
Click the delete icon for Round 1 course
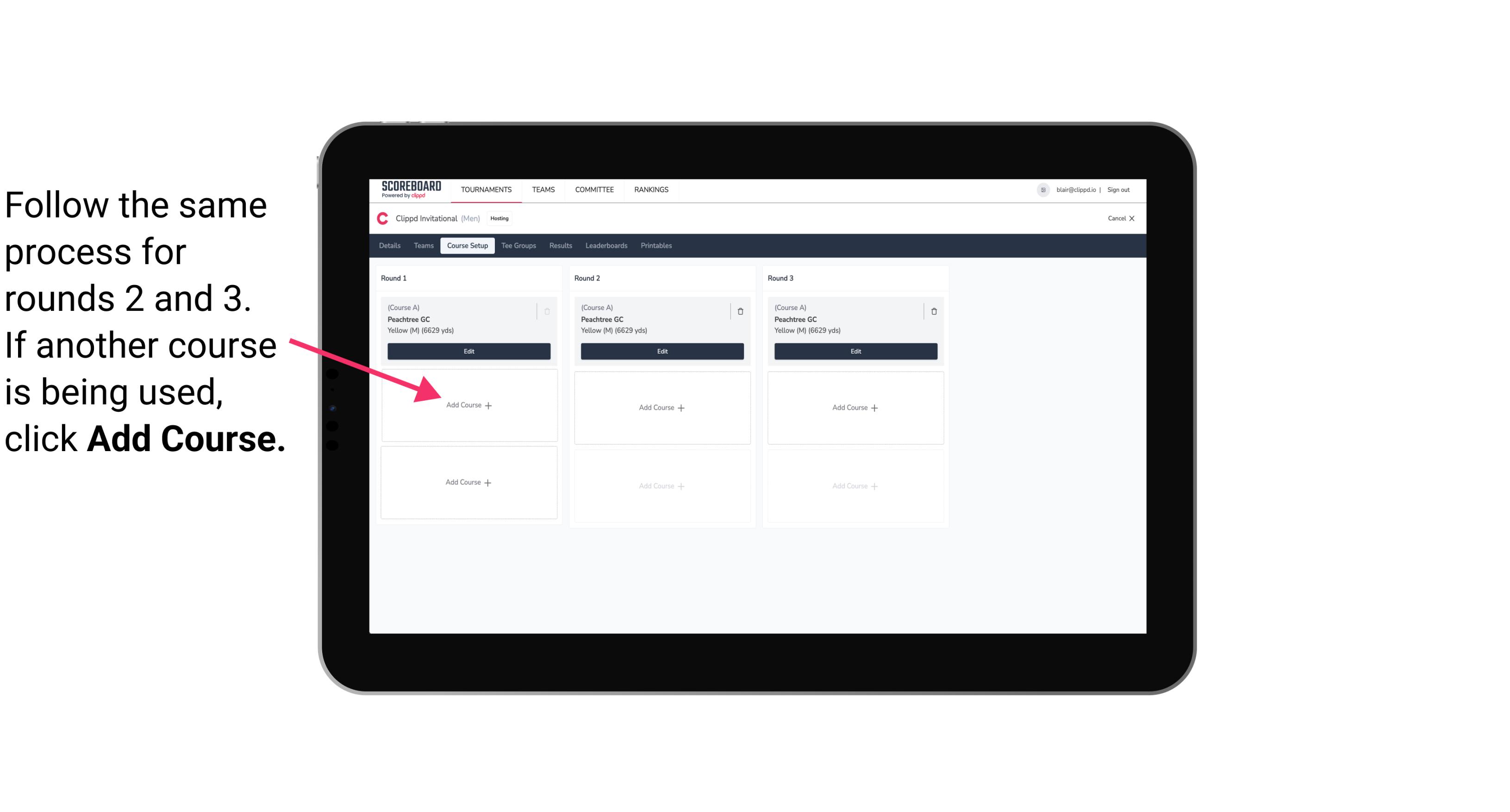[x=547, y=311]
